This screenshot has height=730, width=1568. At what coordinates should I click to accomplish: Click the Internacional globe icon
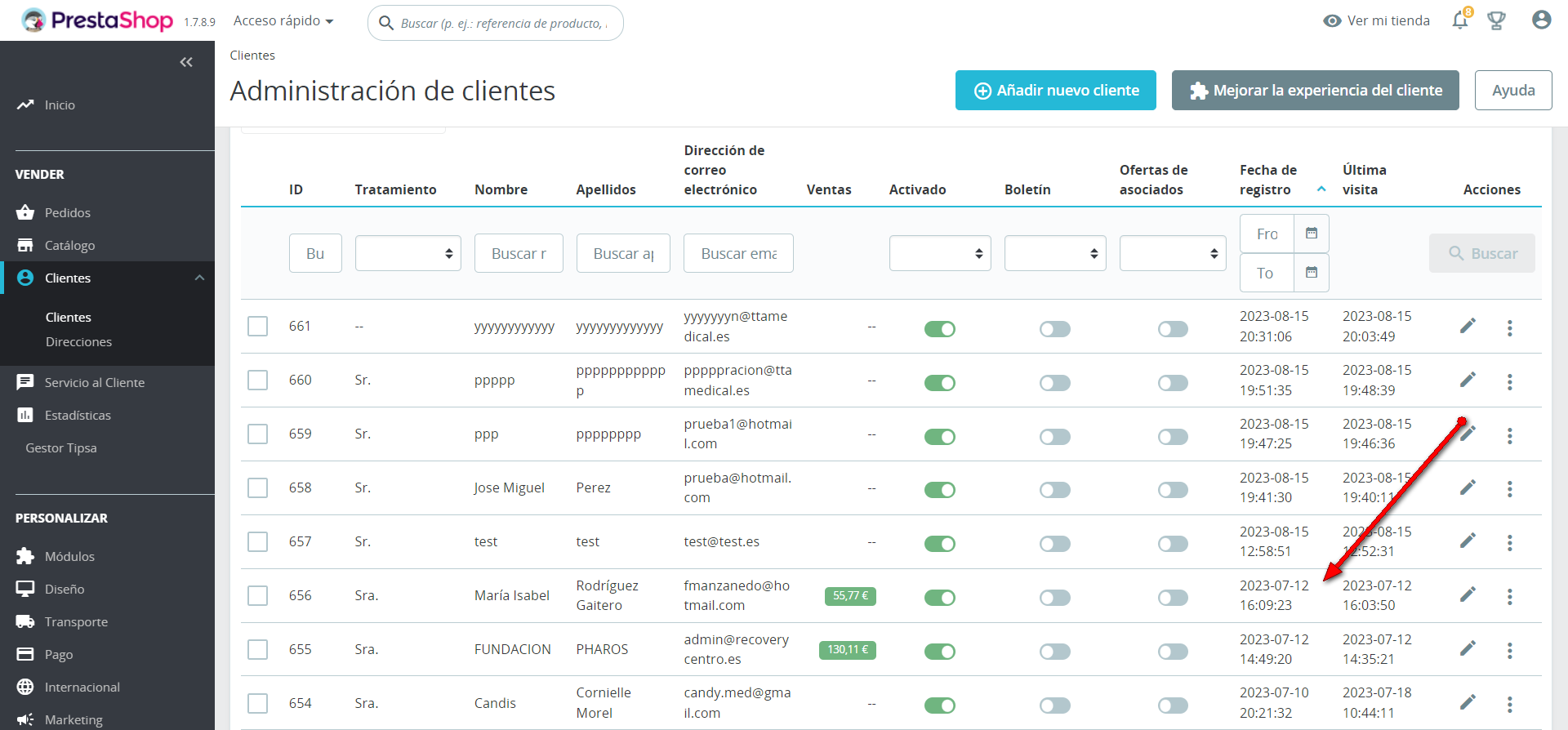[25, 687]
